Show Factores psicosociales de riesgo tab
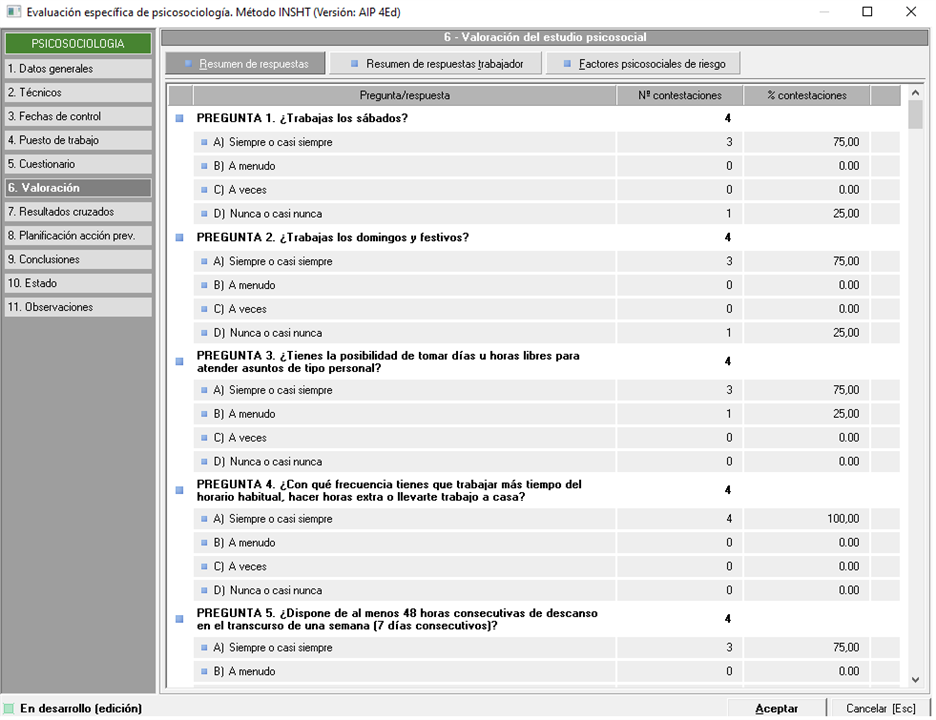Viewport: 936px width, 720px height. coord(646,64)
